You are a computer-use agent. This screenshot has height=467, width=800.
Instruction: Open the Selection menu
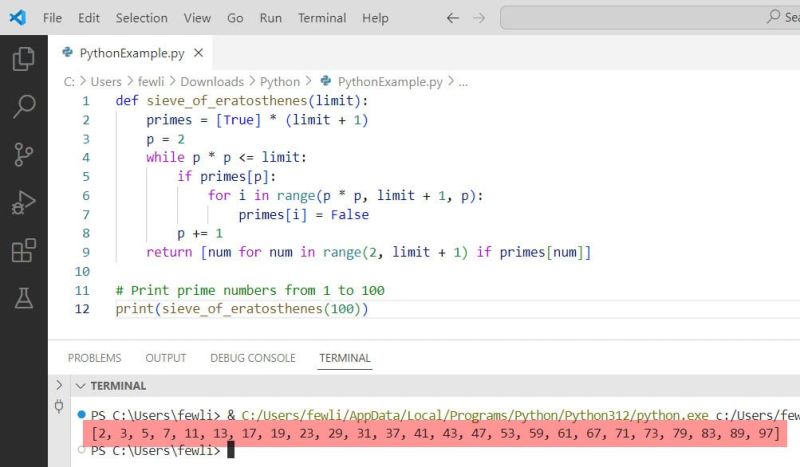tap(141, 18)
